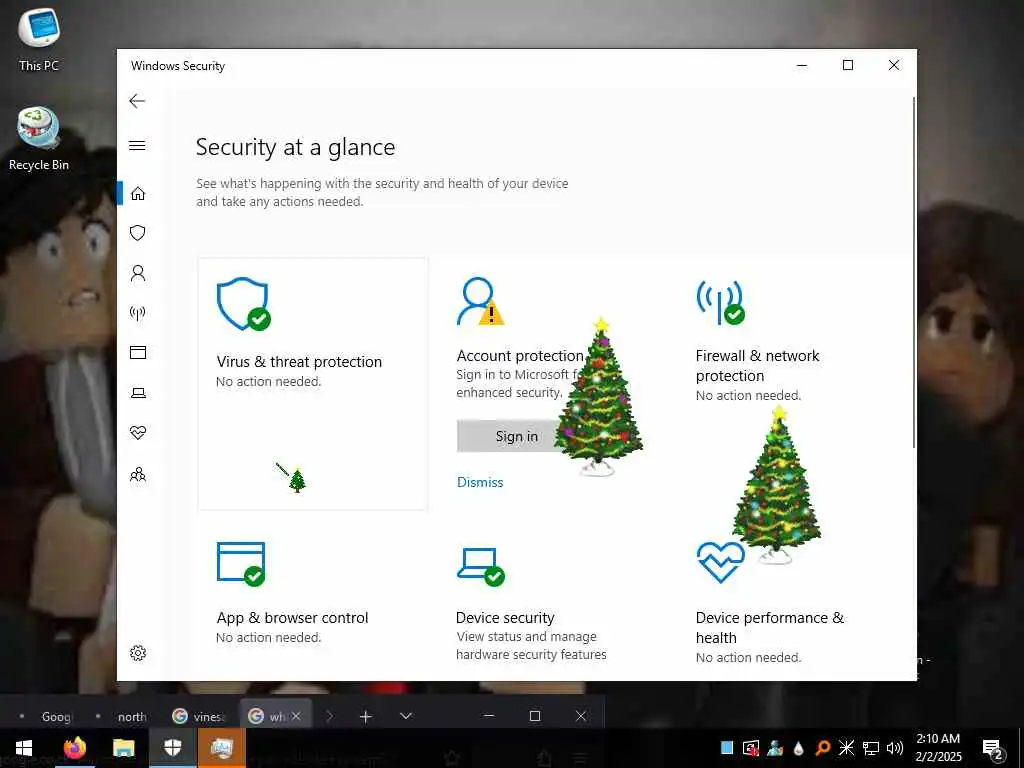Select the orange highlighted taskbar app

(x=221, y=748)
